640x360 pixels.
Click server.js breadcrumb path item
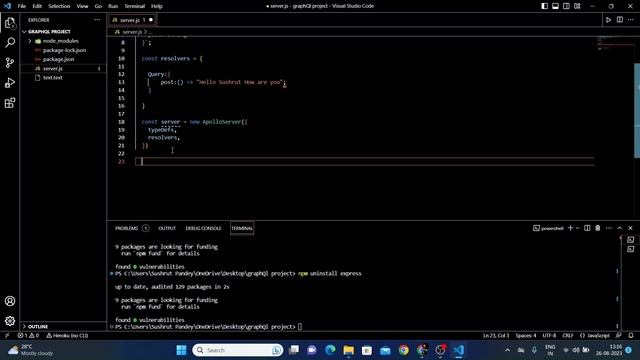[132, 31]
